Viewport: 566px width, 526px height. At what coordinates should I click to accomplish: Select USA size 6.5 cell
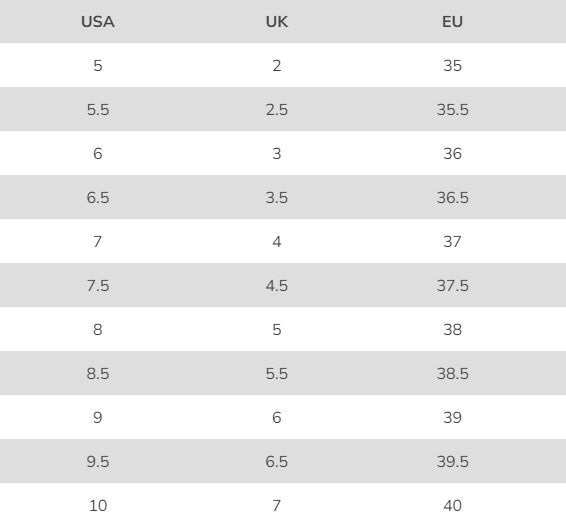coord(98,198)
